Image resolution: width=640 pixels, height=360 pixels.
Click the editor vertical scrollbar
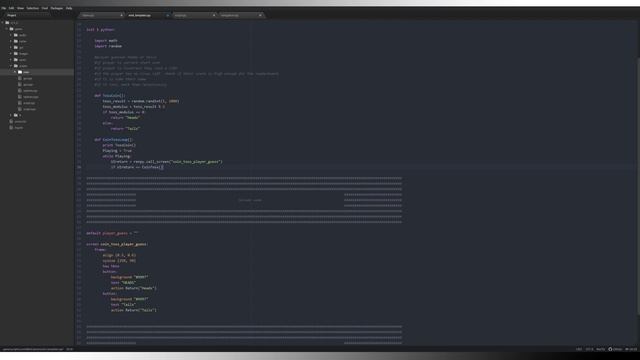coord(638,186)
